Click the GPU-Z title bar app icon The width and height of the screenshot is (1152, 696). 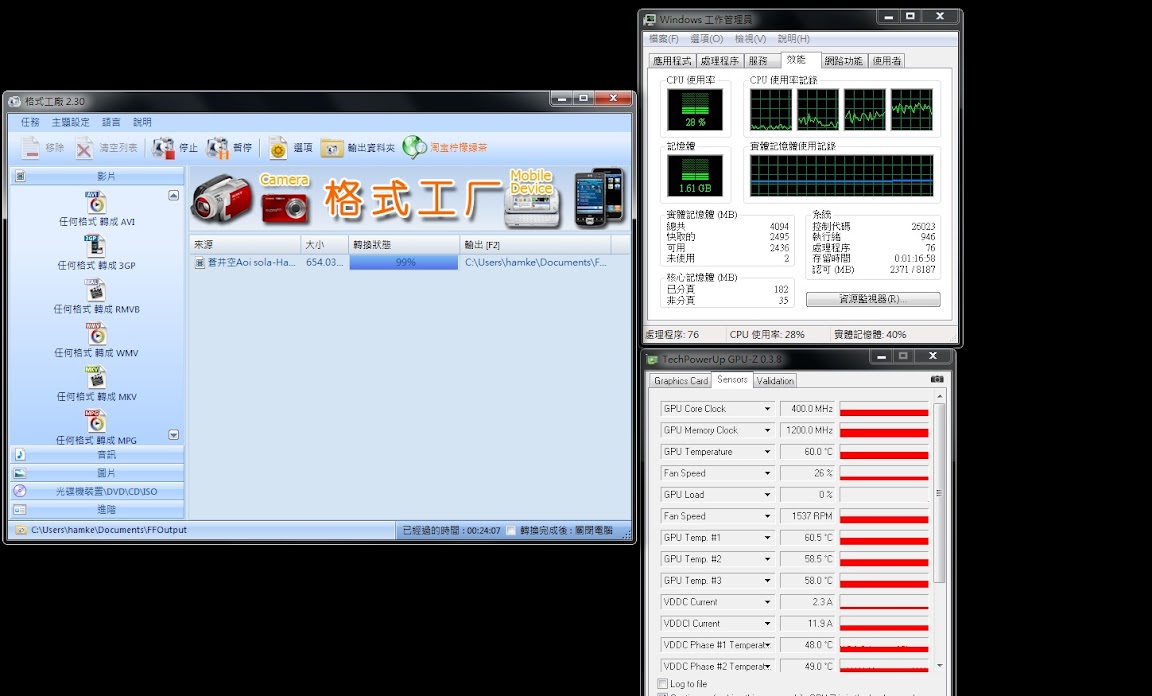pos(652,359)
